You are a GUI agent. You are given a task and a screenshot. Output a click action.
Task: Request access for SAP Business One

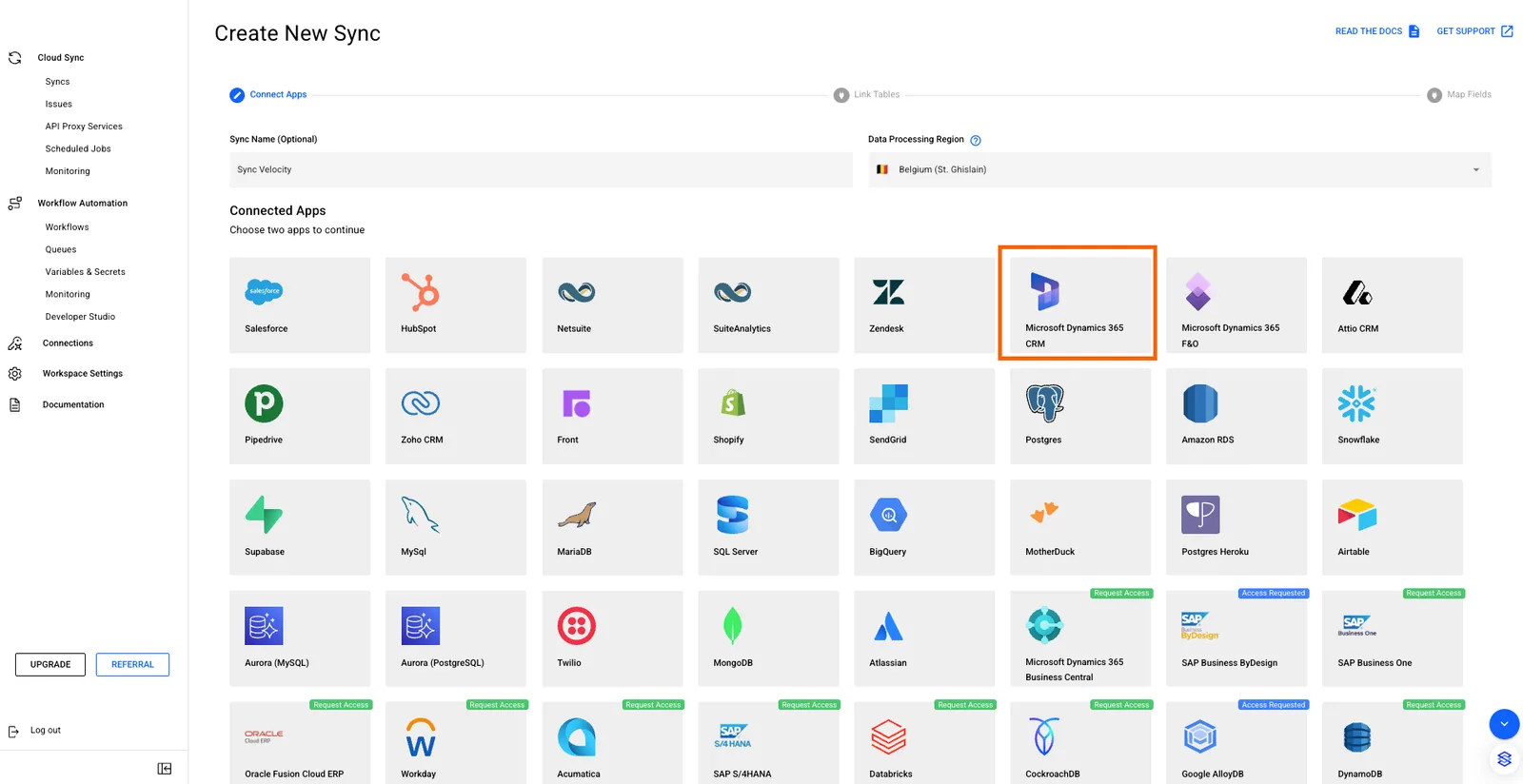tap(1434, 594)
